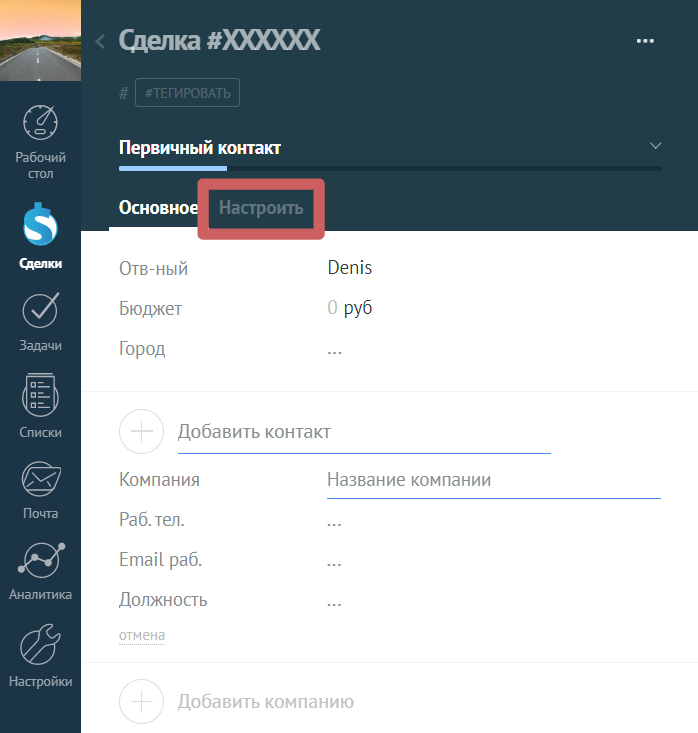The height and width of the screenshot is (733, 698).
Task: Open the Почта envelope icon
Action: tap(40, 479)
